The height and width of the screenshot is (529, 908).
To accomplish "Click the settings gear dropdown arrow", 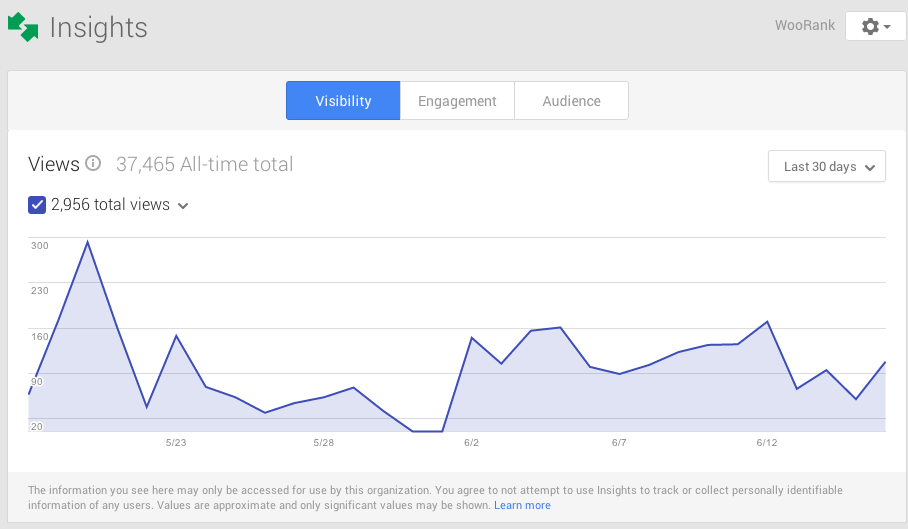I will 887,27.
